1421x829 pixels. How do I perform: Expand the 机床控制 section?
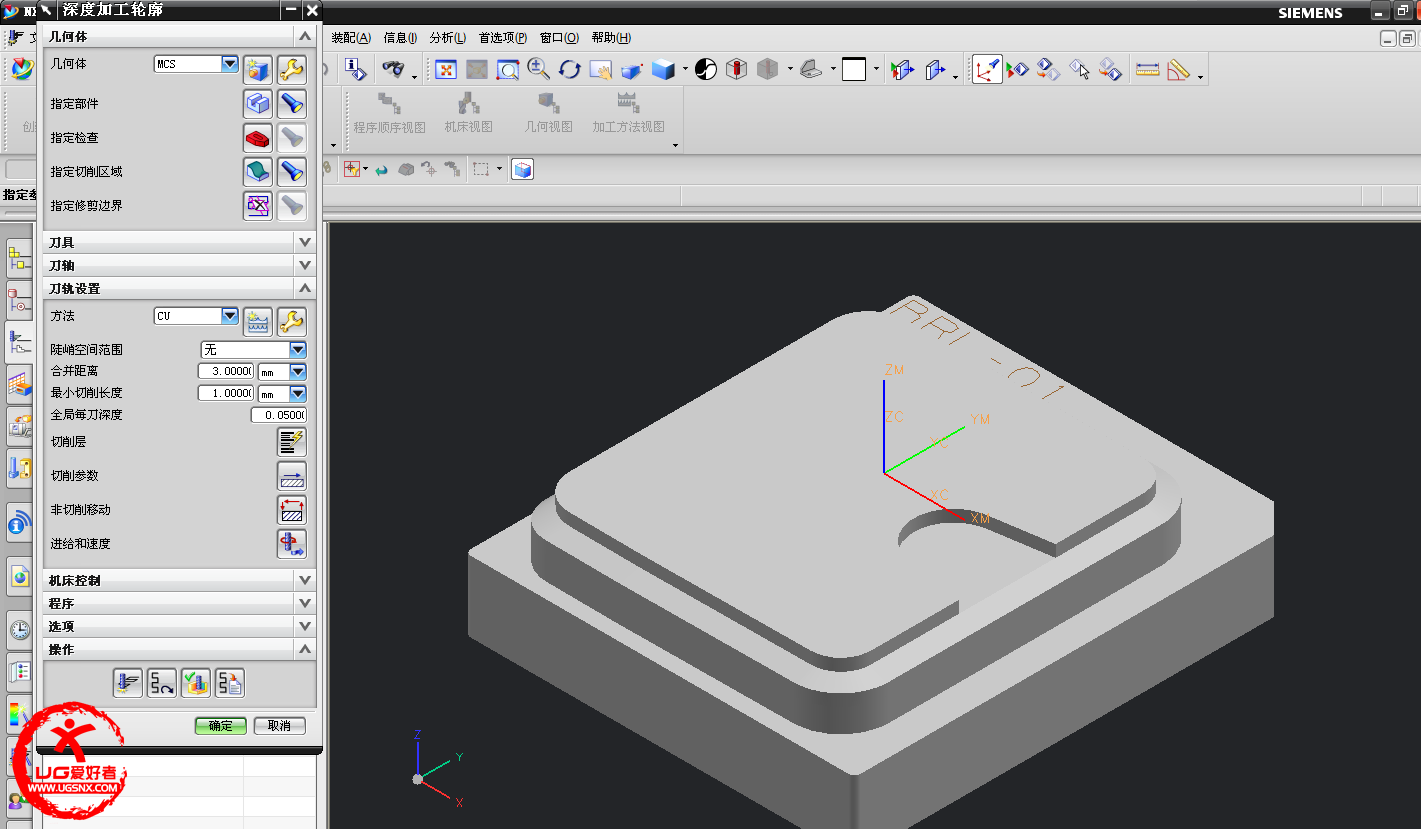(305, 580)
